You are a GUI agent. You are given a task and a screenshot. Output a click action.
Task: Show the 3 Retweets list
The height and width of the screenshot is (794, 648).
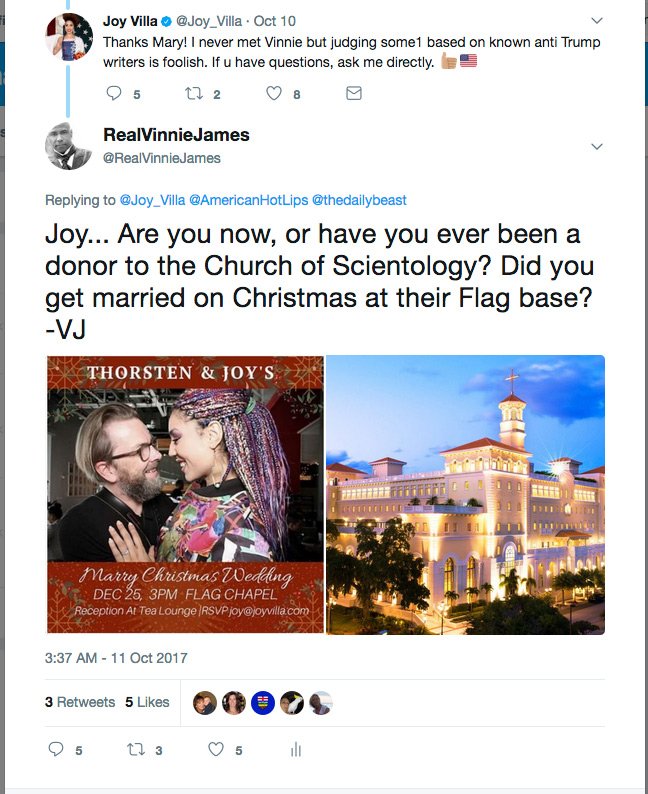click(x=80, y=702)
